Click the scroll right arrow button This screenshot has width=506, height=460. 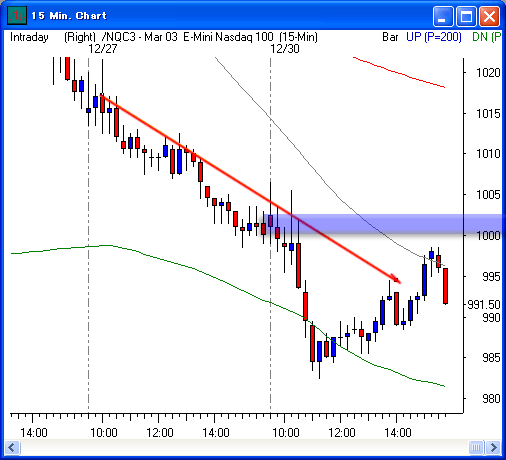(493, 447)
